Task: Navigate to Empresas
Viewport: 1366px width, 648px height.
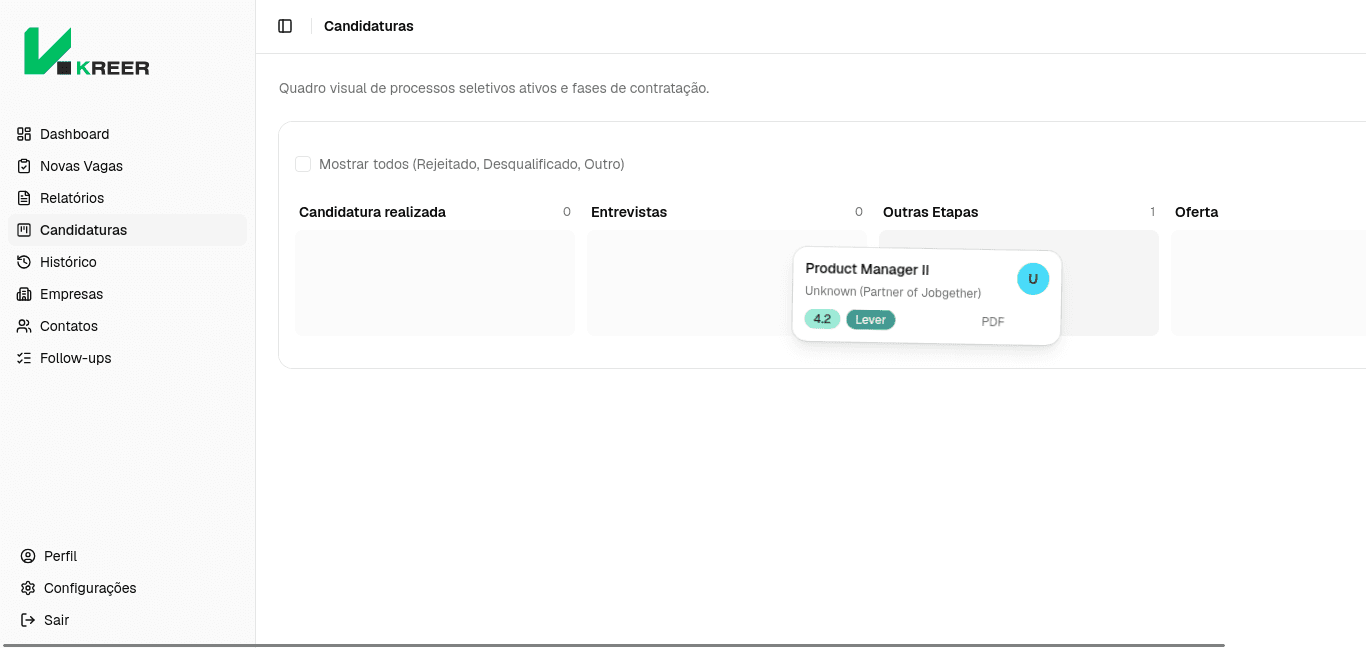Action: coord(127,294)
